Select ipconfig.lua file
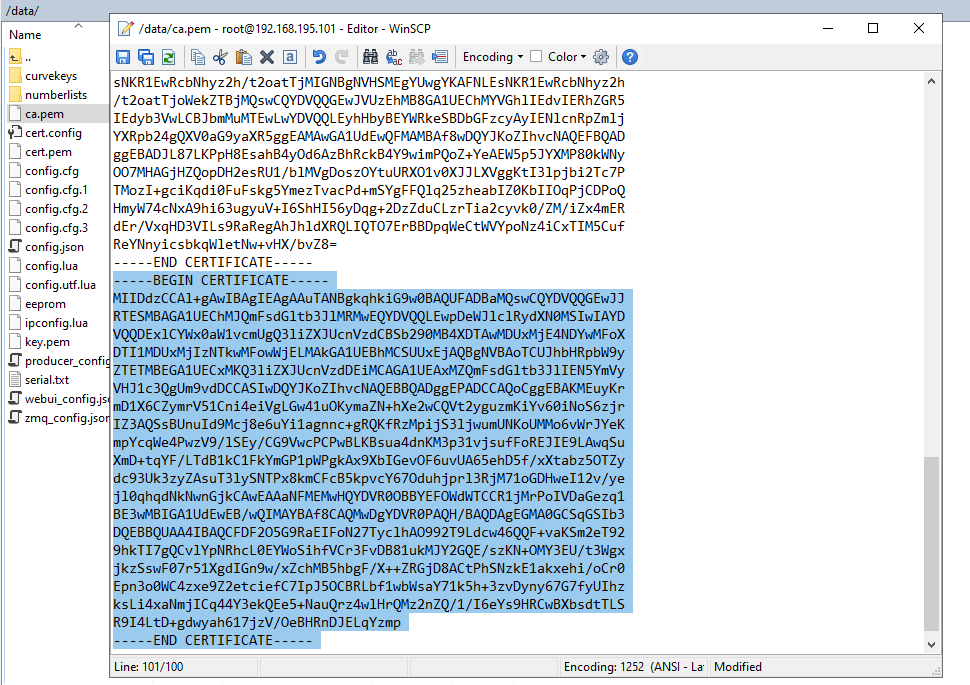The height and width of the screenshot is (685, 970). pyautogui.click(x=56, y=323)
